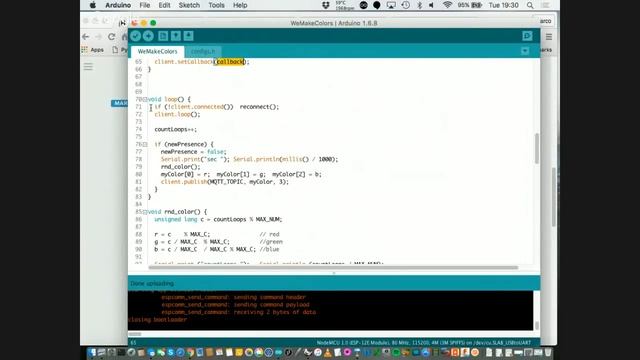The width and height of the screenshot is (640, 360).
Task: Click the Dropbox menu bar icon
Action: [x=326, y=5]
